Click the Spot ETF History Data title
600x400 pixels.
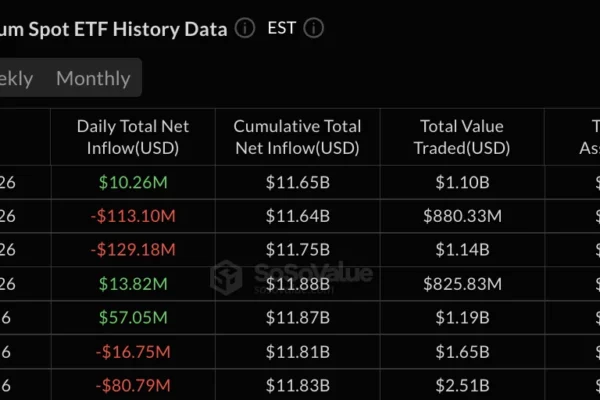coord(112,28)
